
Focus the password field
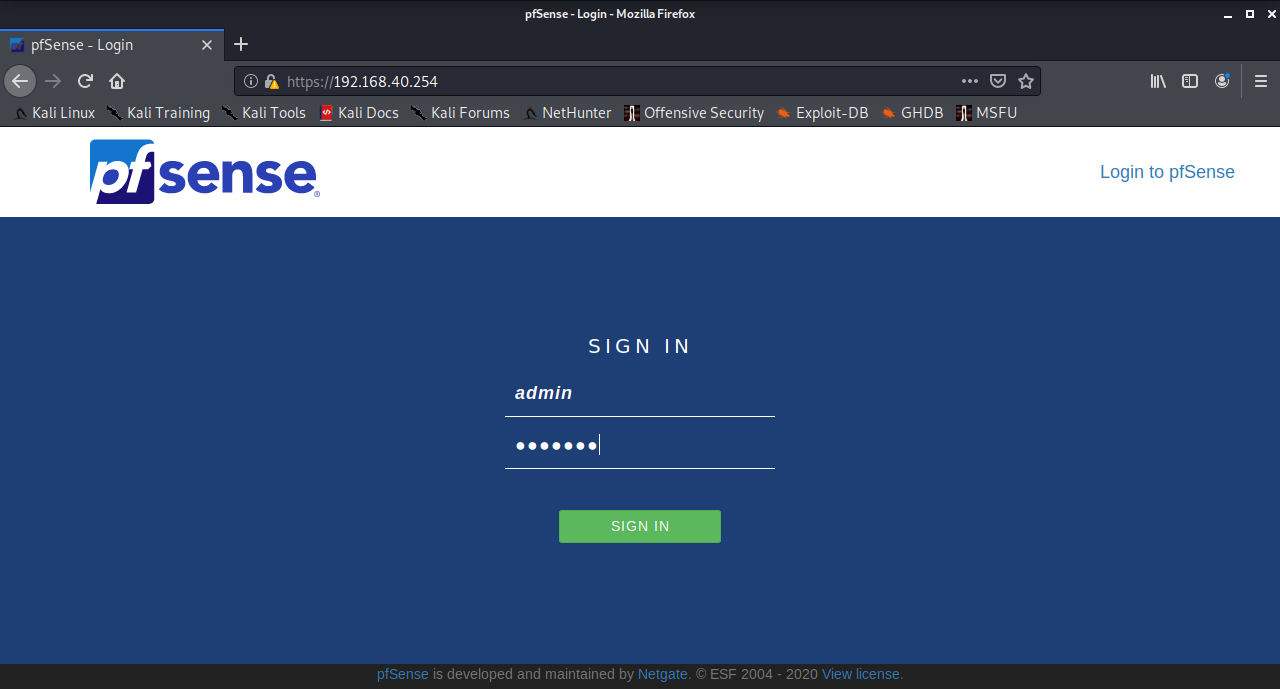tap(640, 446)
